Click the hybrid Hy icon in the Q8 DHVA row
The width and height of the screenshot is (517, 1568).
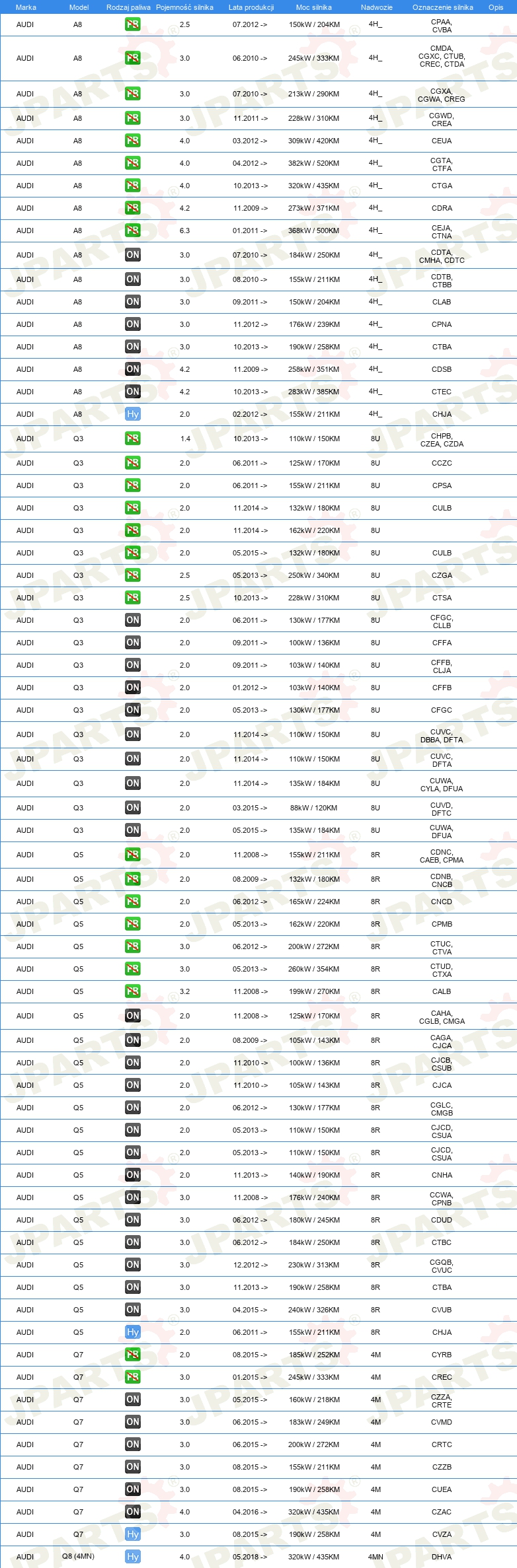(133, 1557)
